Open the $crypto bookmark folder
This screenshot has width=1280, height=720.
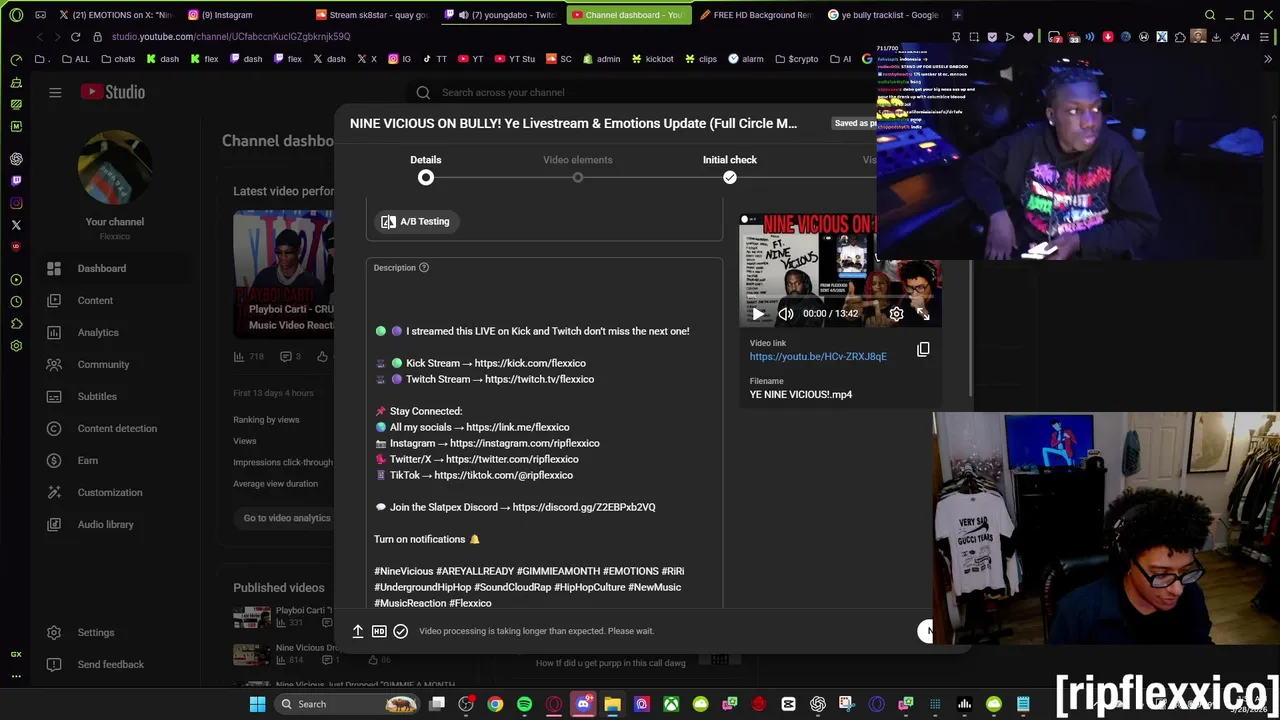click(796, 59)
